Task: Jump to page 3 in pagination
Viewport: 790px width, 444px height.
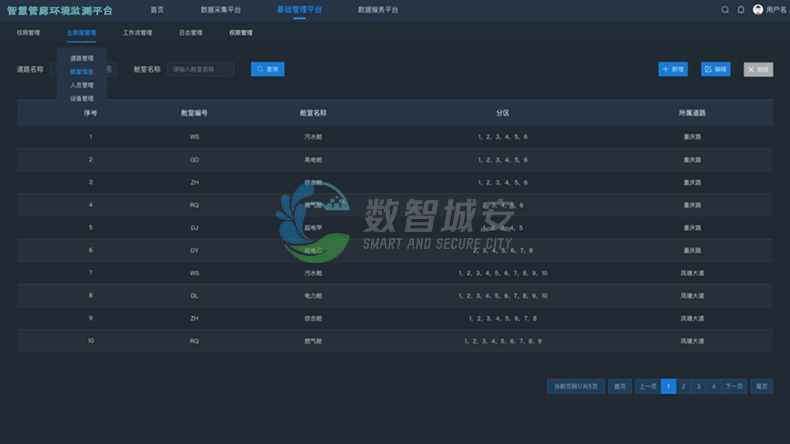Action: 698,386
